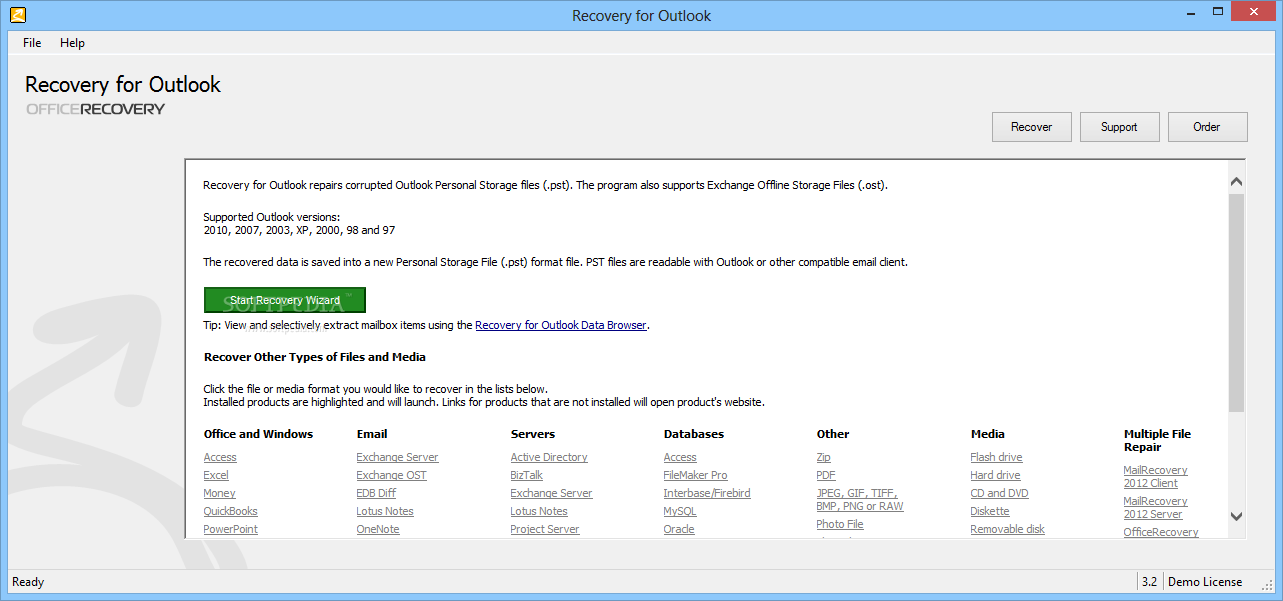
Task: Open the Flash drive link
Action: tap(996, 457)
